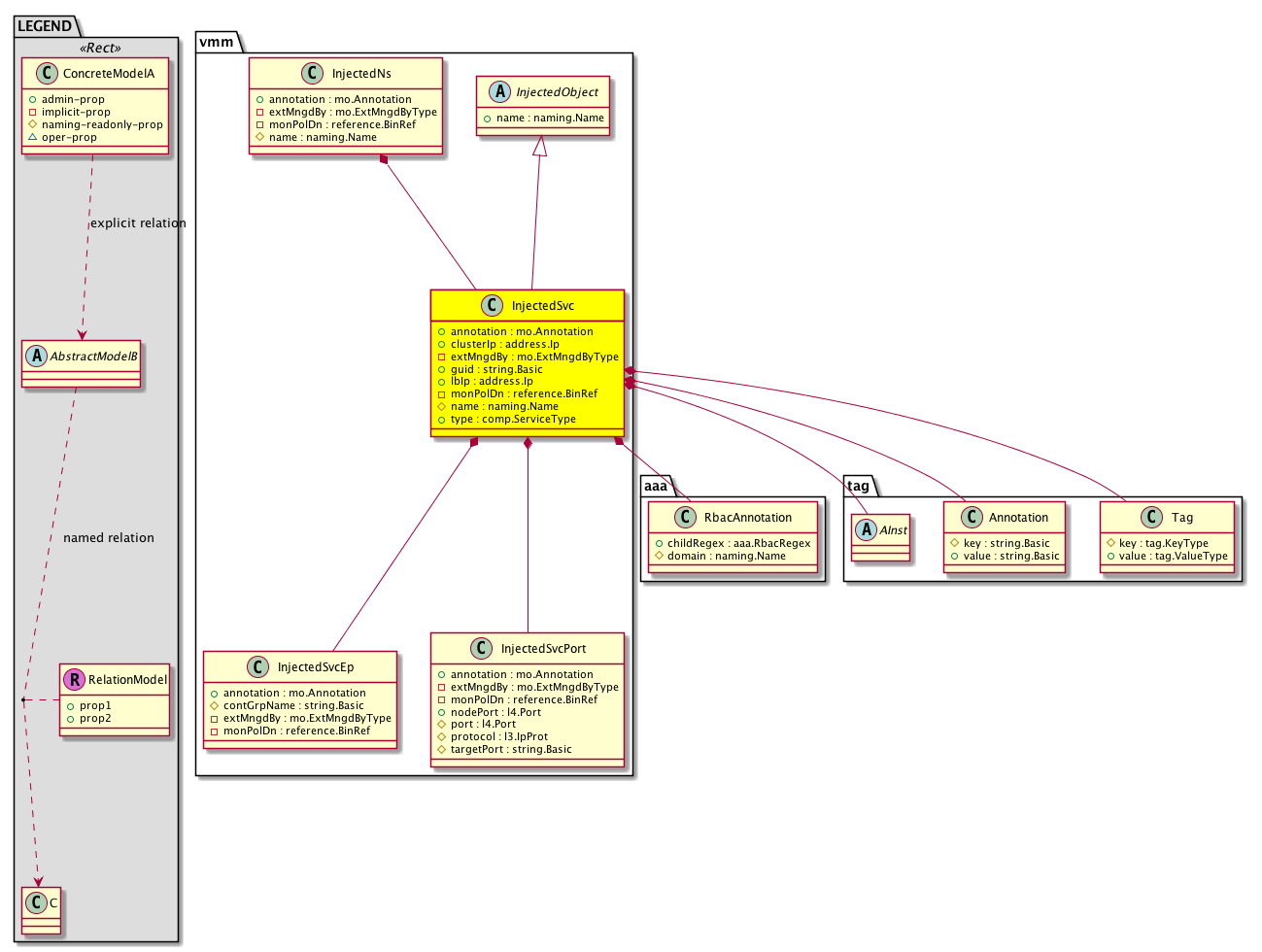The image size is (1262, 952).
Task: Click the InjectedObject abstract class icon
Action: [x=499, y=92]
